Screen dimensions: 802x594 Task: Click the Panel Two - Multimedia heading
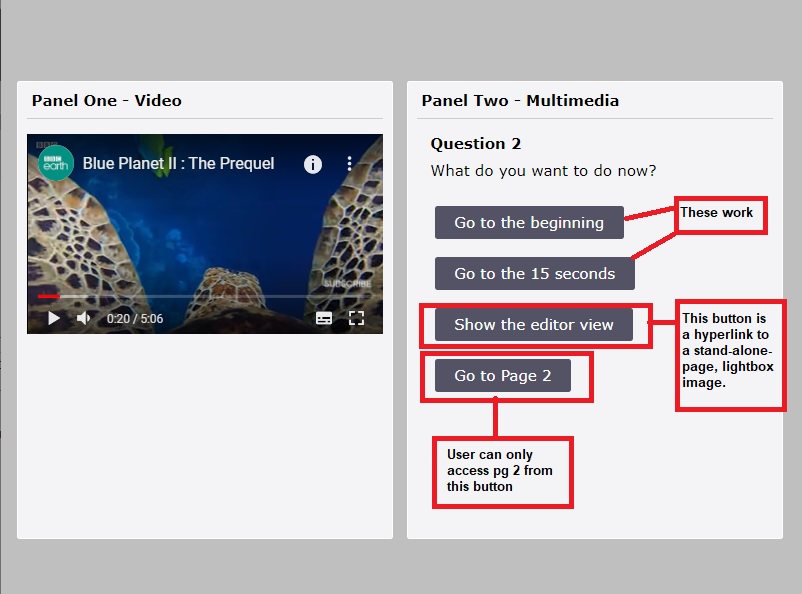pos(520,101)
